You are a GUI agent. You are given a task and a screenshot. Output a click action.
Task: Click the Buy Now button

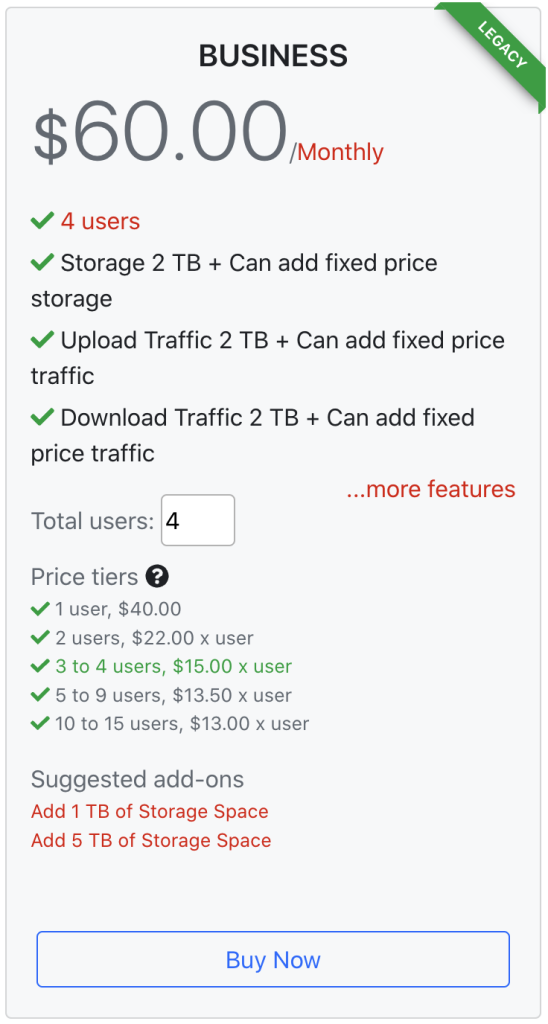click(x=273, y=959)
